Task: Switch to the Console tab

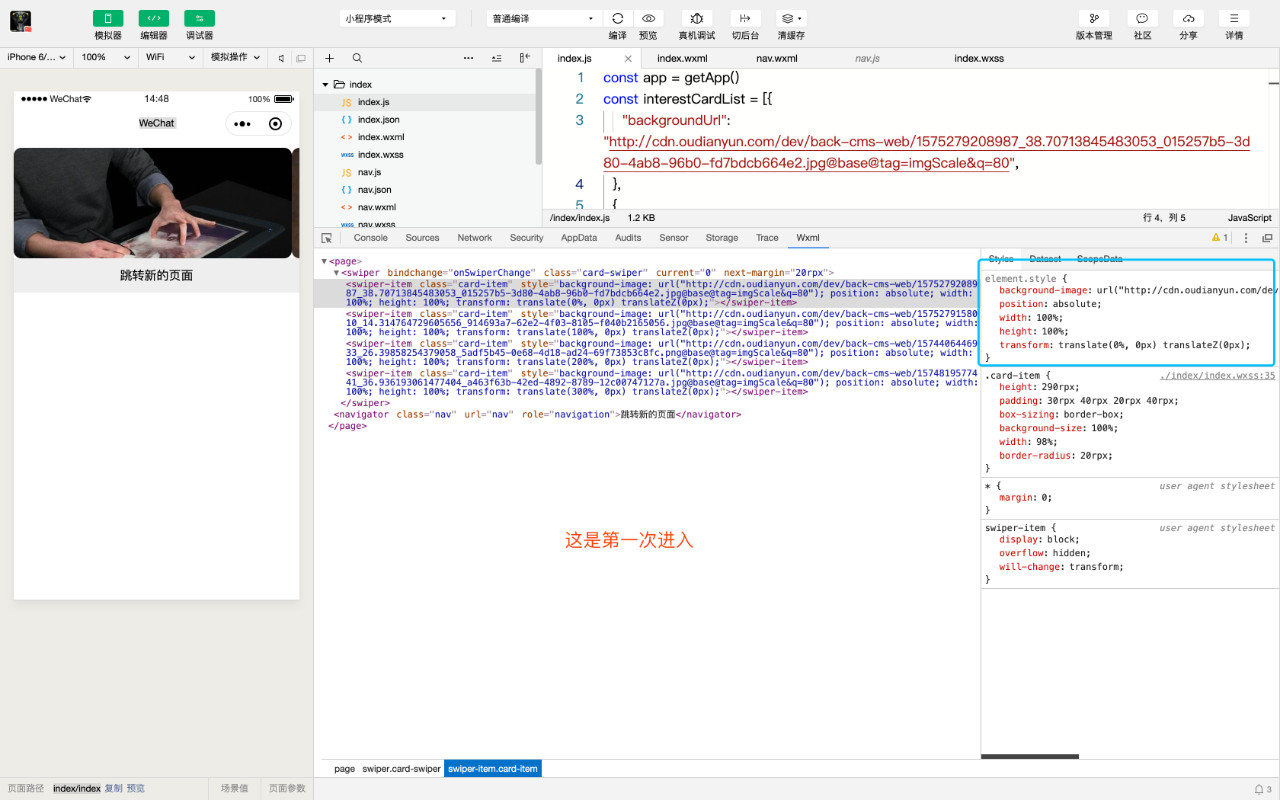Action: pos(370,238)
